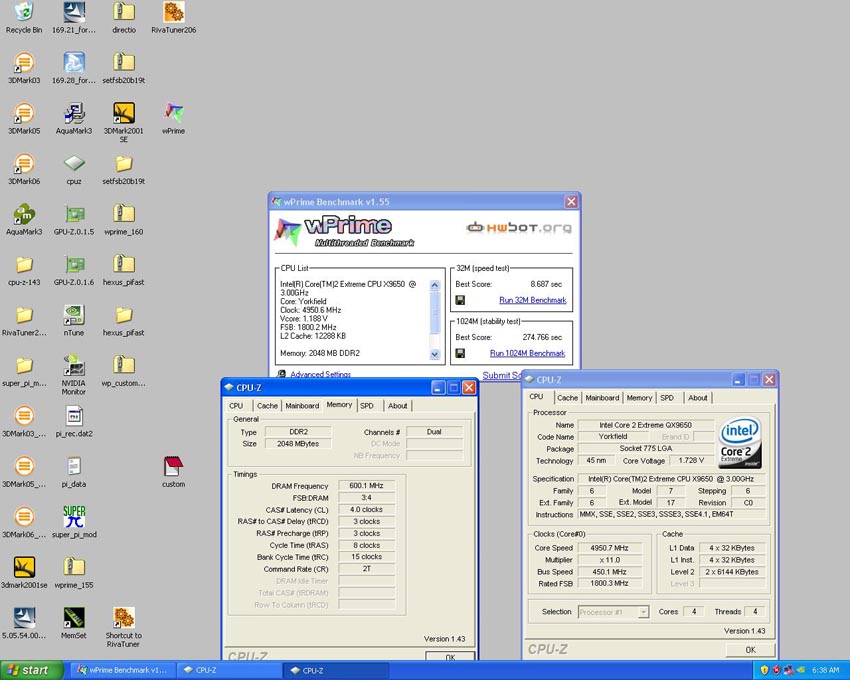Select the 3DMark05 shortcut icon

[24, 113]
